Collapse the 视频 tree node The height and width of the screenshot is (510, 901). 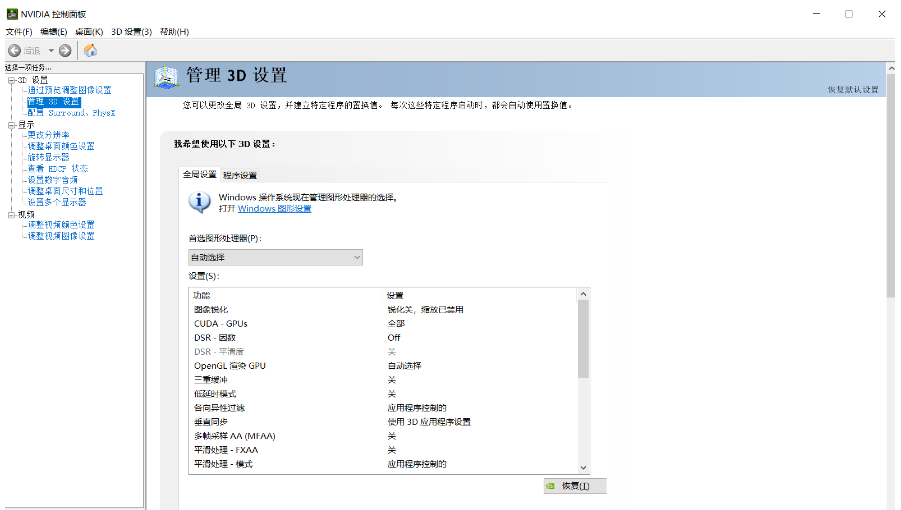pyautogui.click(x=10, y=214)
